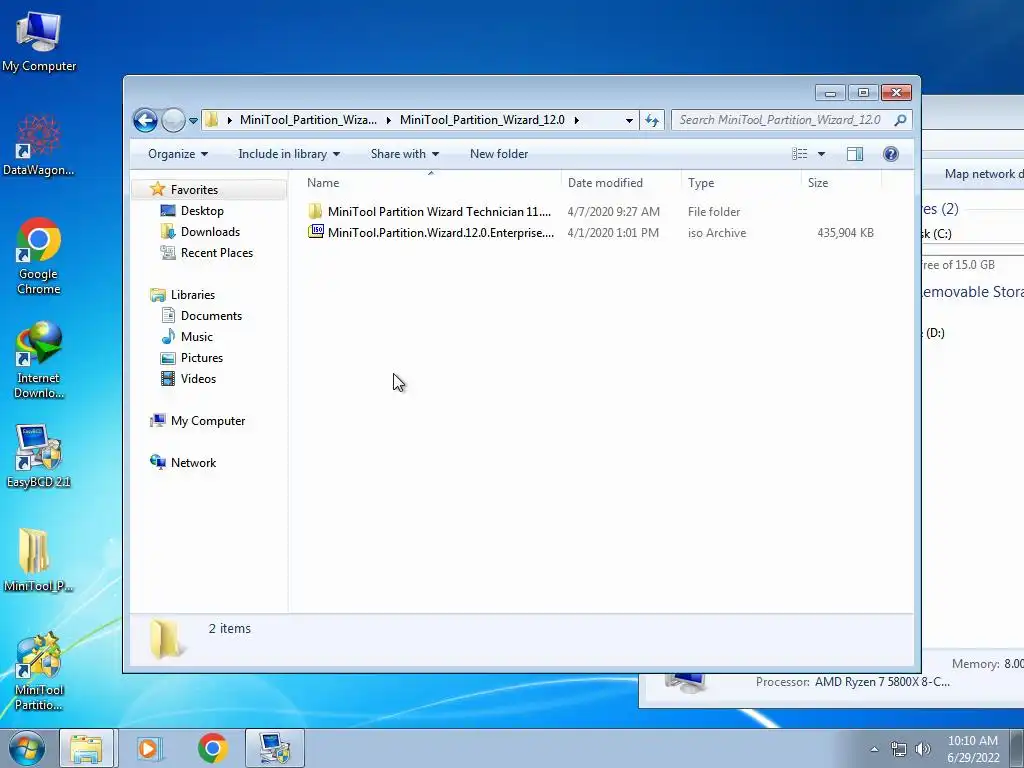
Task: Select Libraries in the navigation pane
Action: point(193,295)
